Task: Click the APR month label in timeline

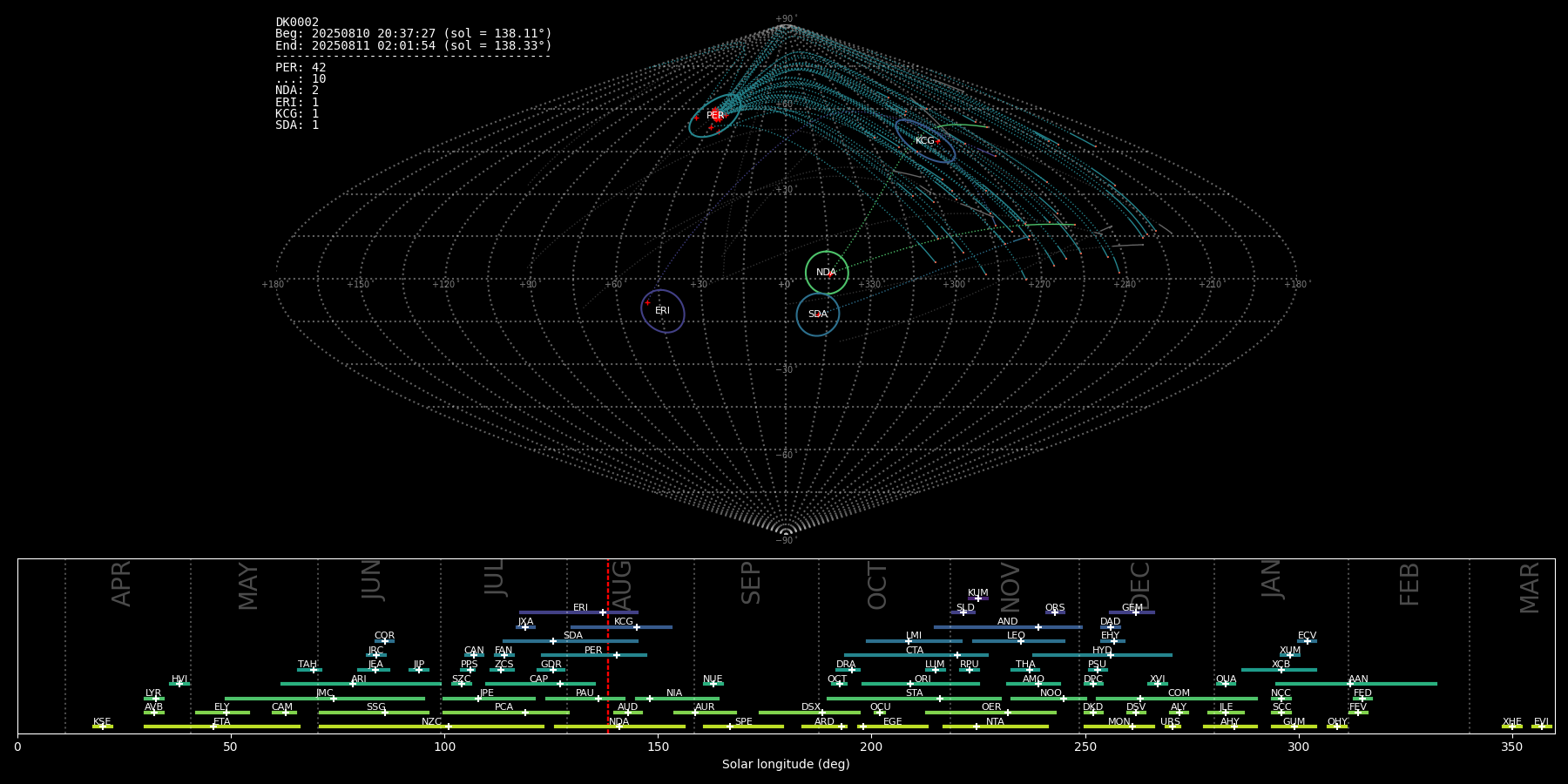Action: tap(121, 584)
